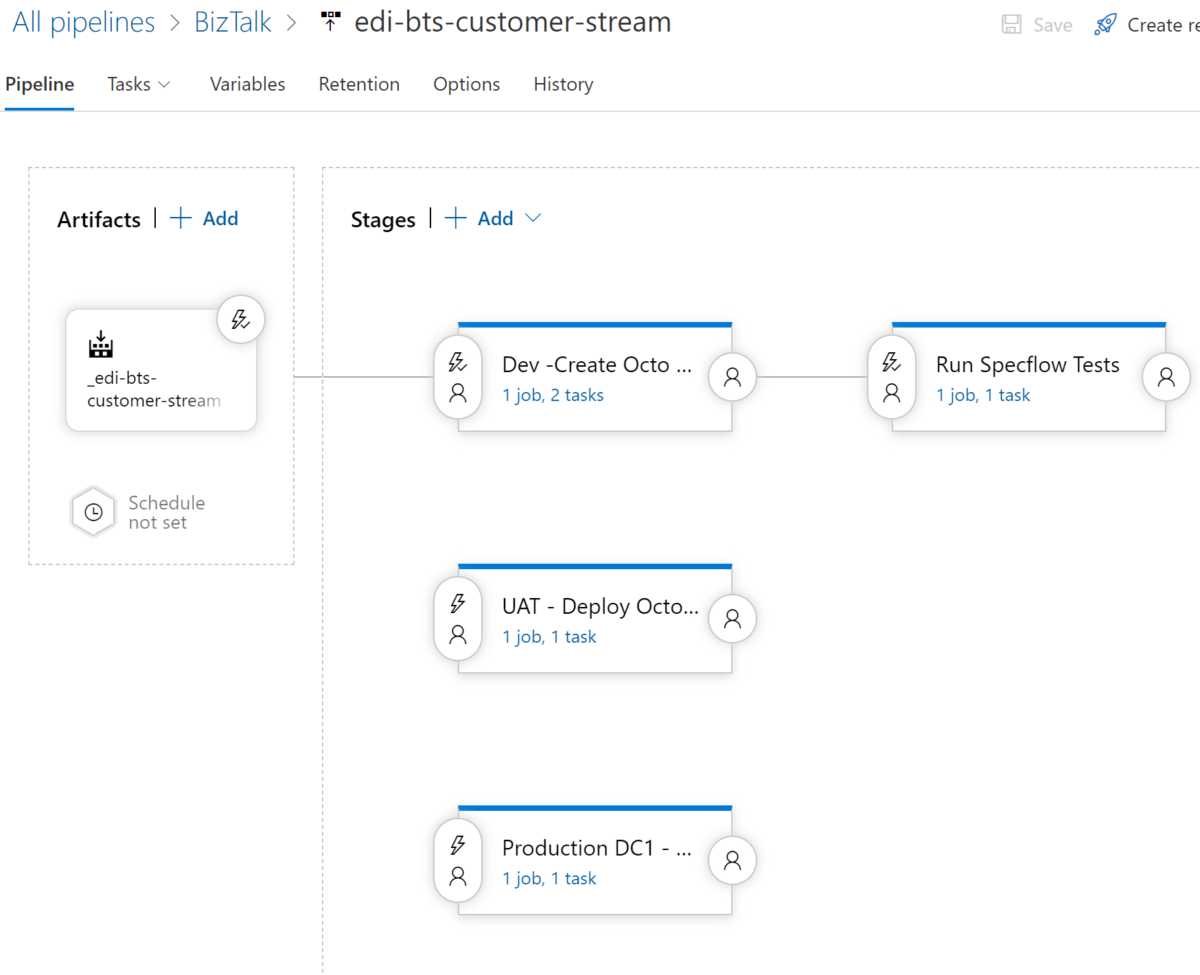
Task: Click the Save disk icon
Action: [1010, 24]
